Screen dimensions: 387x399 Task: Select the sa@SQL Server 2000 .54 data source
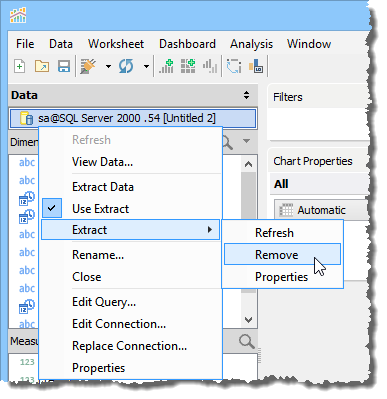[x=133, y=118]
